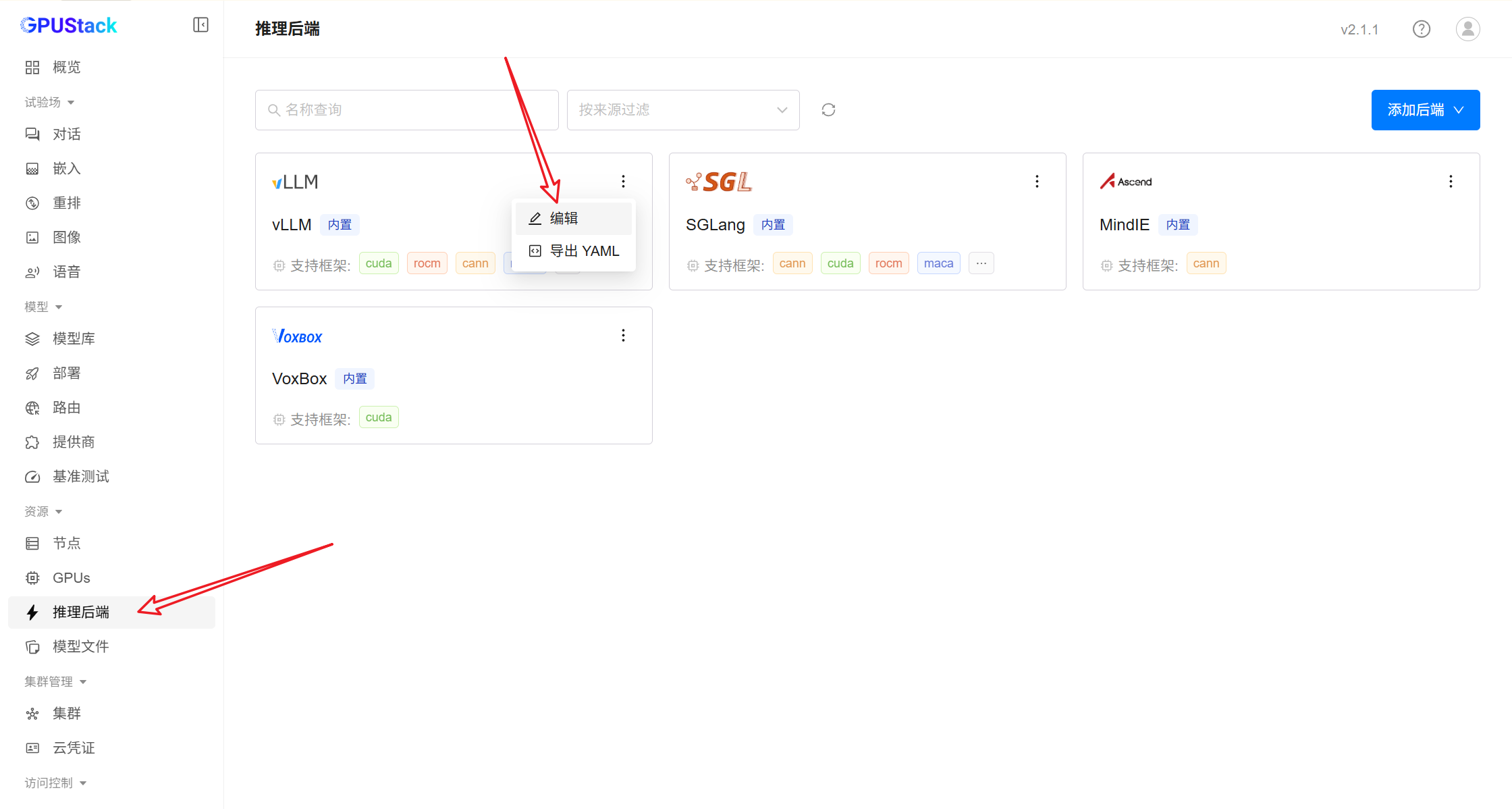
Task: Show more SGLang frameworks via ellipsis tag
Action: [981, 263]
